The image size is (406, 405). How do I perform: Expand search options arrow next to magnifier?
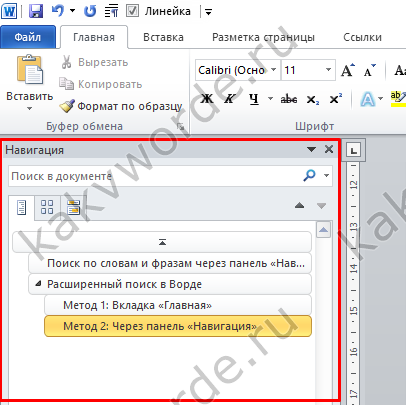point(326,175)
